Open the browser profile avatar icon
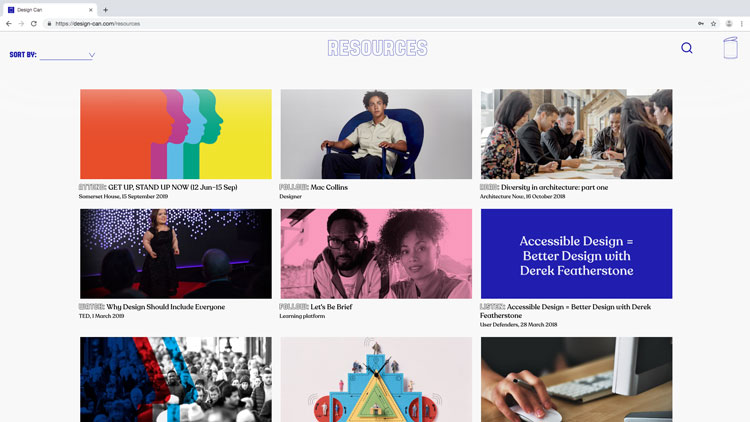This screenshot has height=422, width=750. (729, 23)
